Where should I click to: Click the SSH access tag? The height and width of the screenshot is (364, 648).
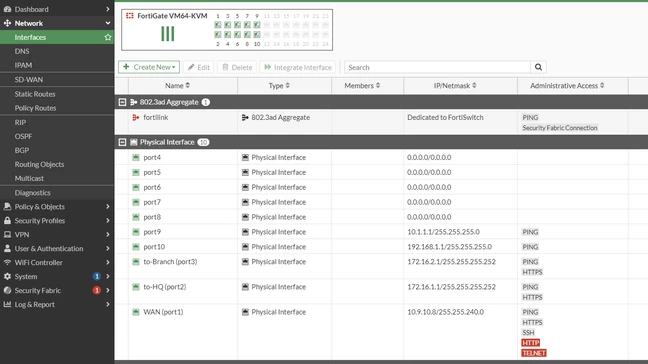point(528,333)
